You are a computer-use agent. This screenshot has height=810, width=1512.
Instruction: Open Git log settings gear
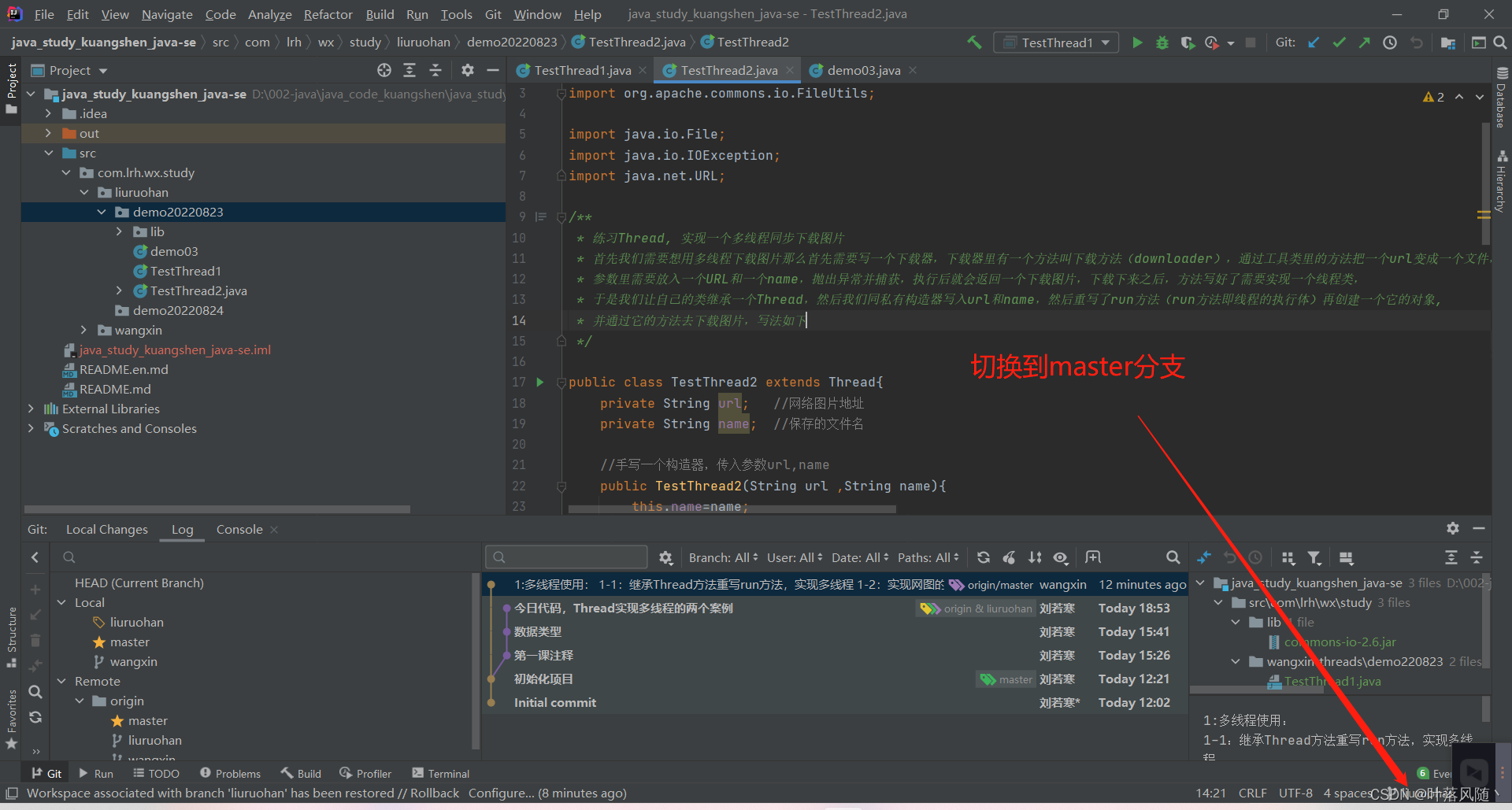point(666,557)
